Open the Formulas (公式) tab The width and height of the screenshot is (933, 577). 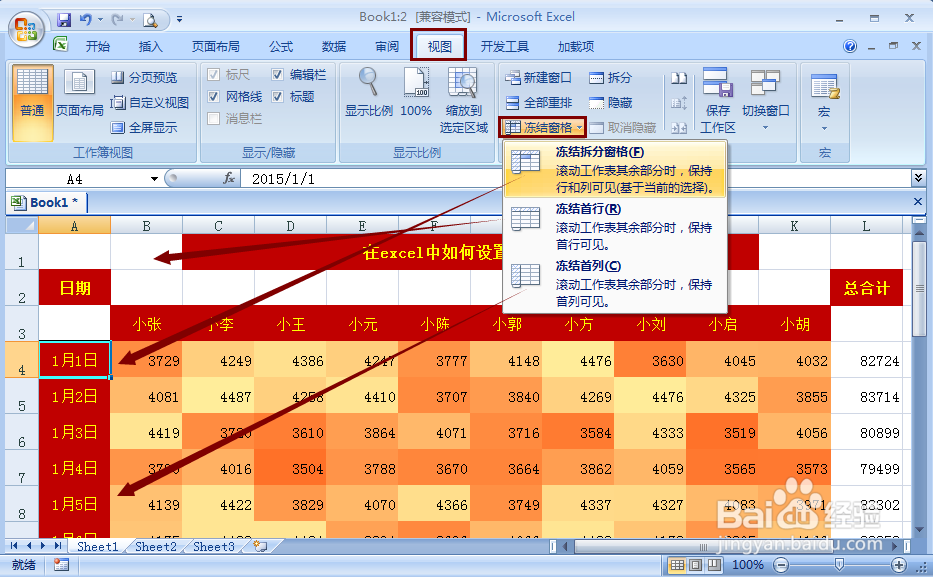[x=280, y=46]
